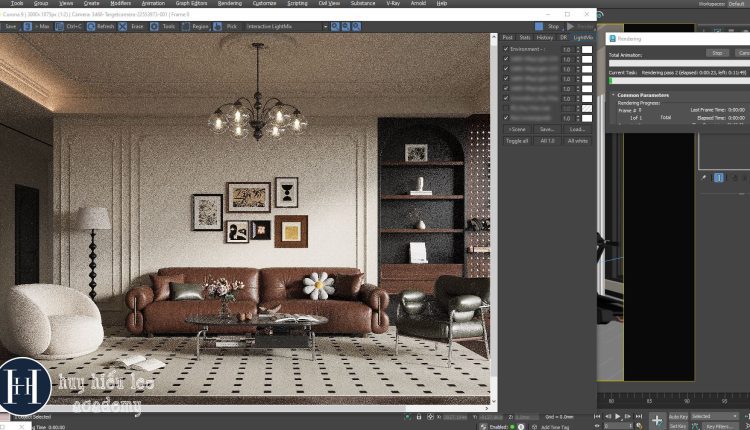
Task: Toggle the fifth LightMix layer checkbox
Action: 506,88
